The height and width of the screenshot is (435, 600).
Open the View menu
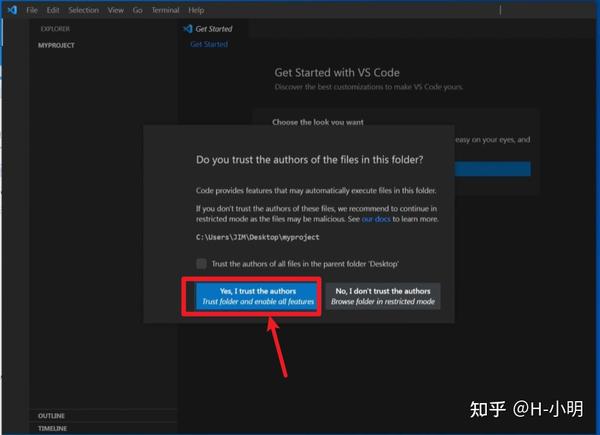pyautogui.click(x=116, y=10)
